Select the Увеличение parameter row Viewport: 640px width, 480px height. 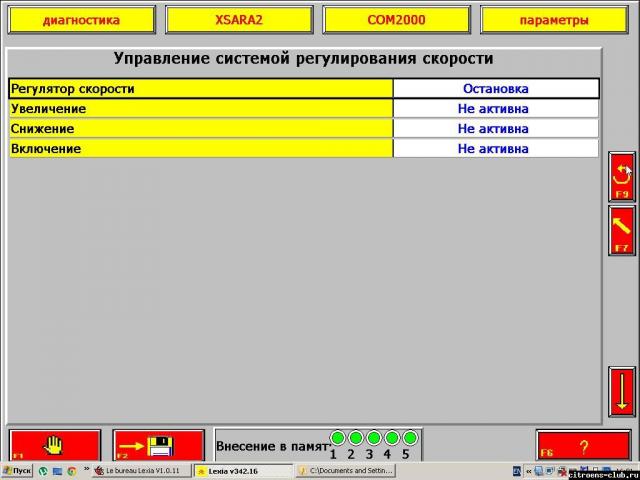200,109
